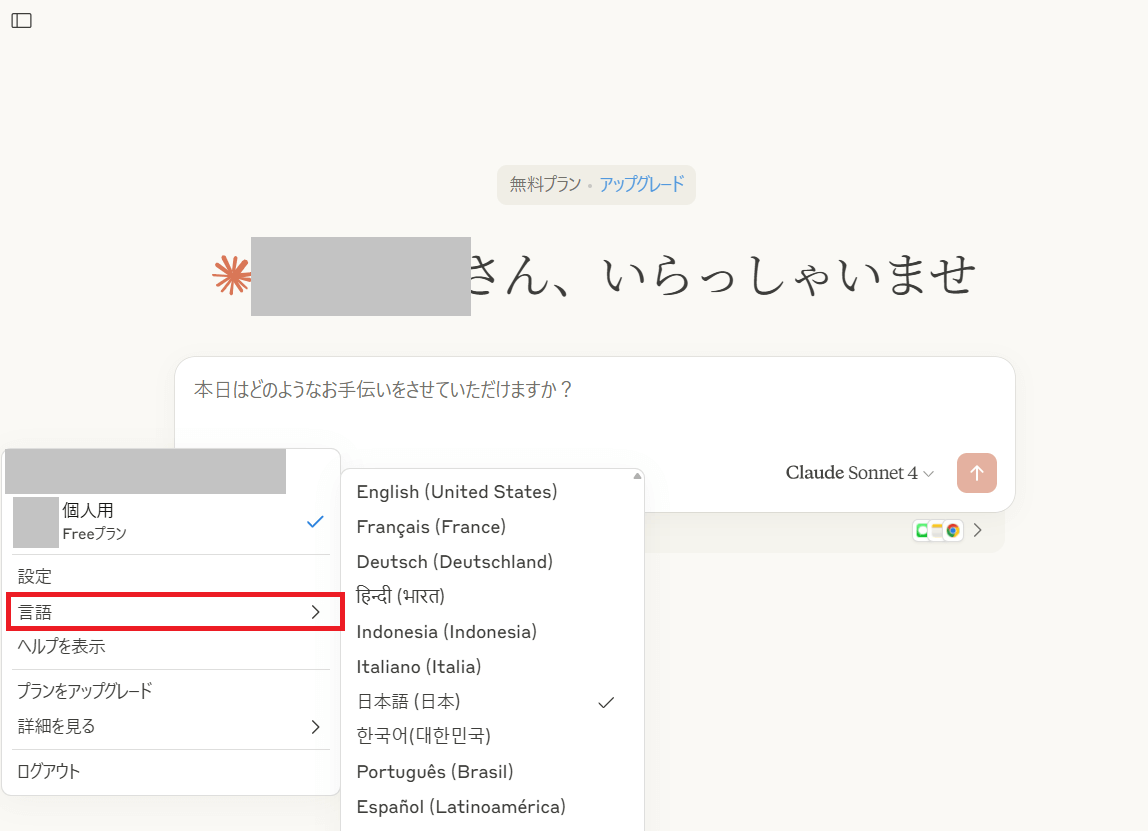Choose ヘルプを表示

[171, 646]
